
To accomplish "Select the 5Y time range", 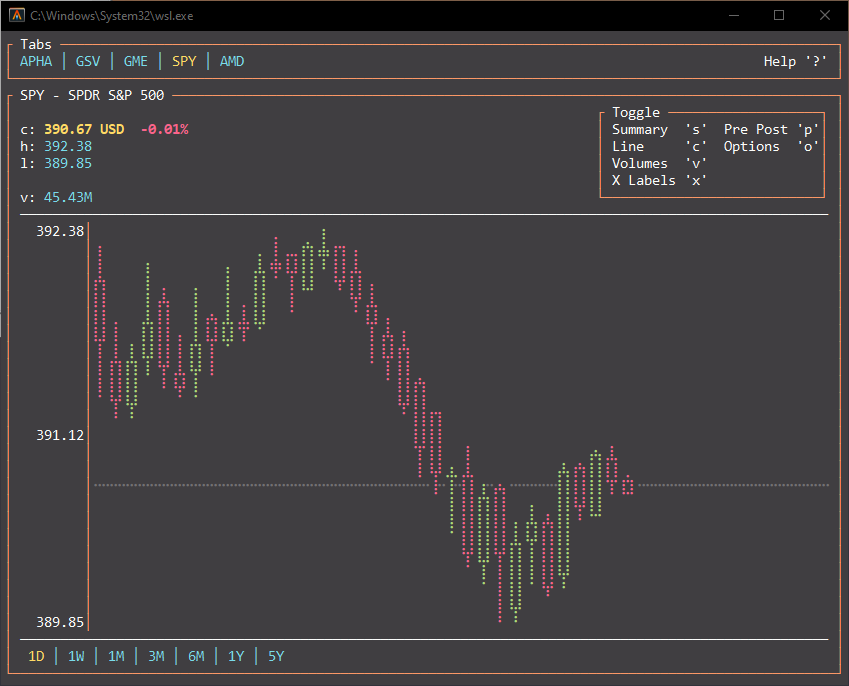I will pos(276,656).
